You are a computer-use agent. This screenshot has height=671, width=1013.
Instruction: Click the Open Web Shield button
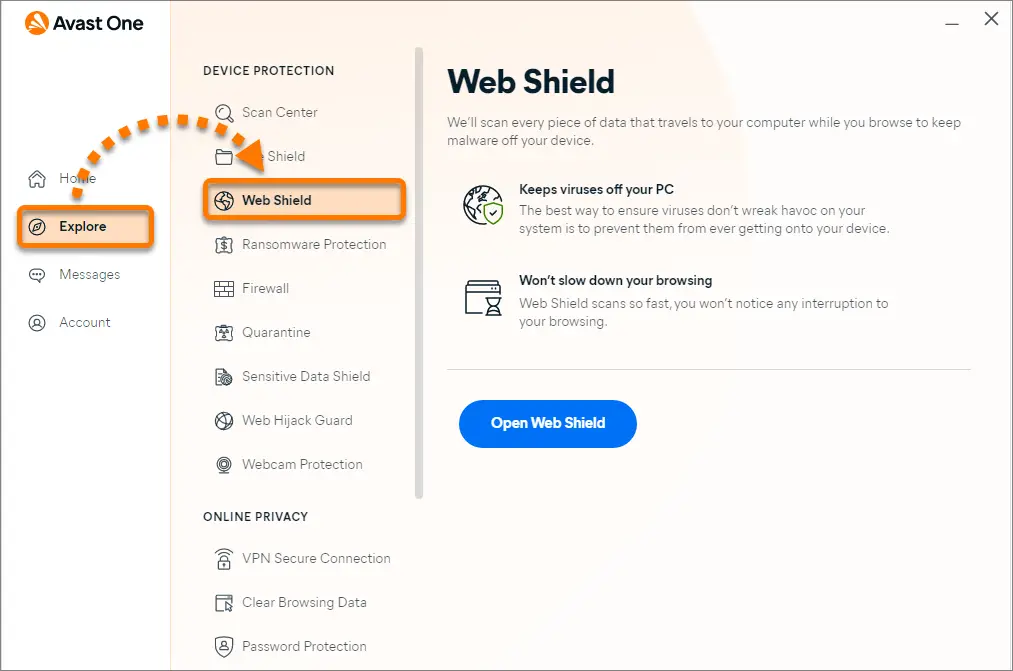click(x=548, y=424)
